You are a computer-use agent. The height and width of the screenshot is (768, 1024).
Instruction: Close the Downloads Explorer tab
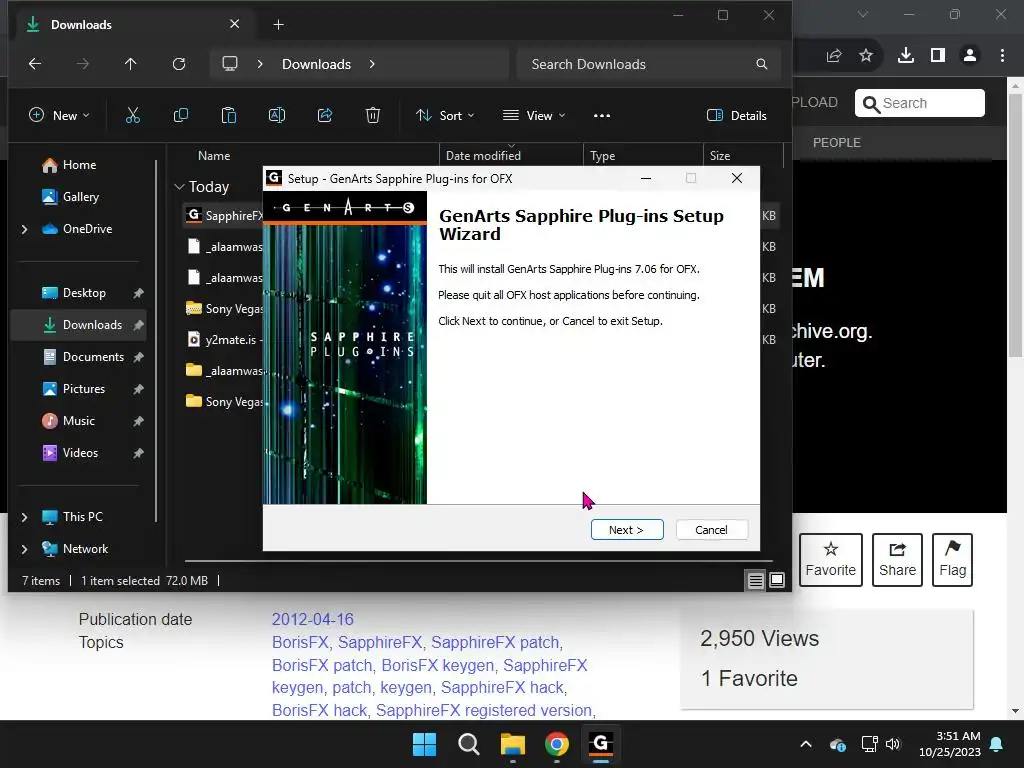point(234,24)
